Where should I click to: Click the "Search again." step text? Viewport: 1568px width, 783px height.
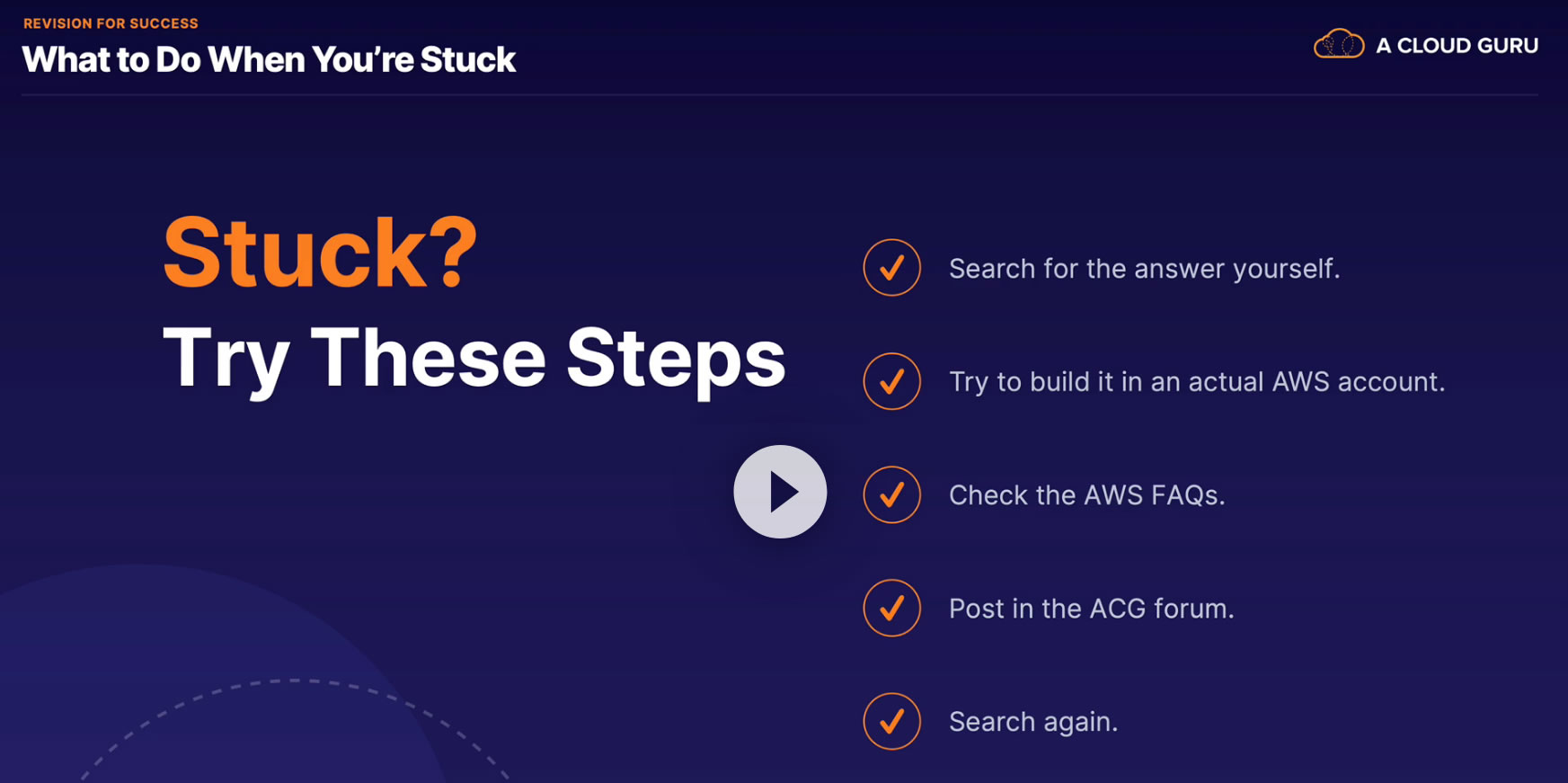click(1033, 722)
